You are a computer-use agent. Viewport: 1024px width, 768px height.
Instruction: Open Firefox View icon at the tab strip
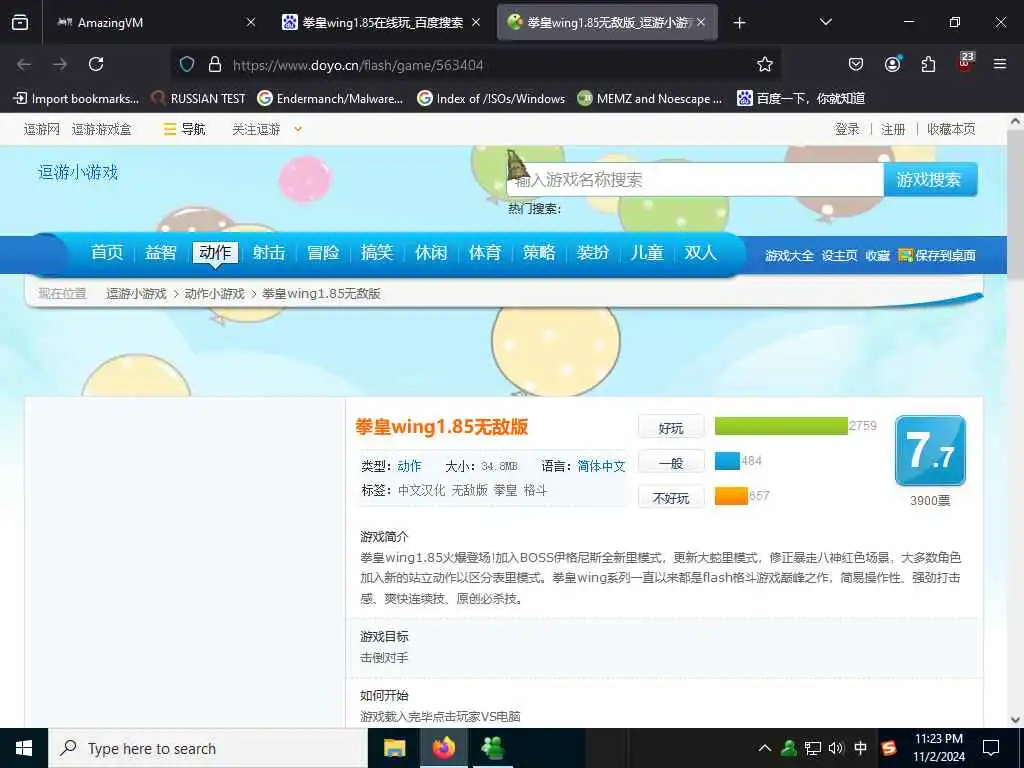tap(20, 22)
